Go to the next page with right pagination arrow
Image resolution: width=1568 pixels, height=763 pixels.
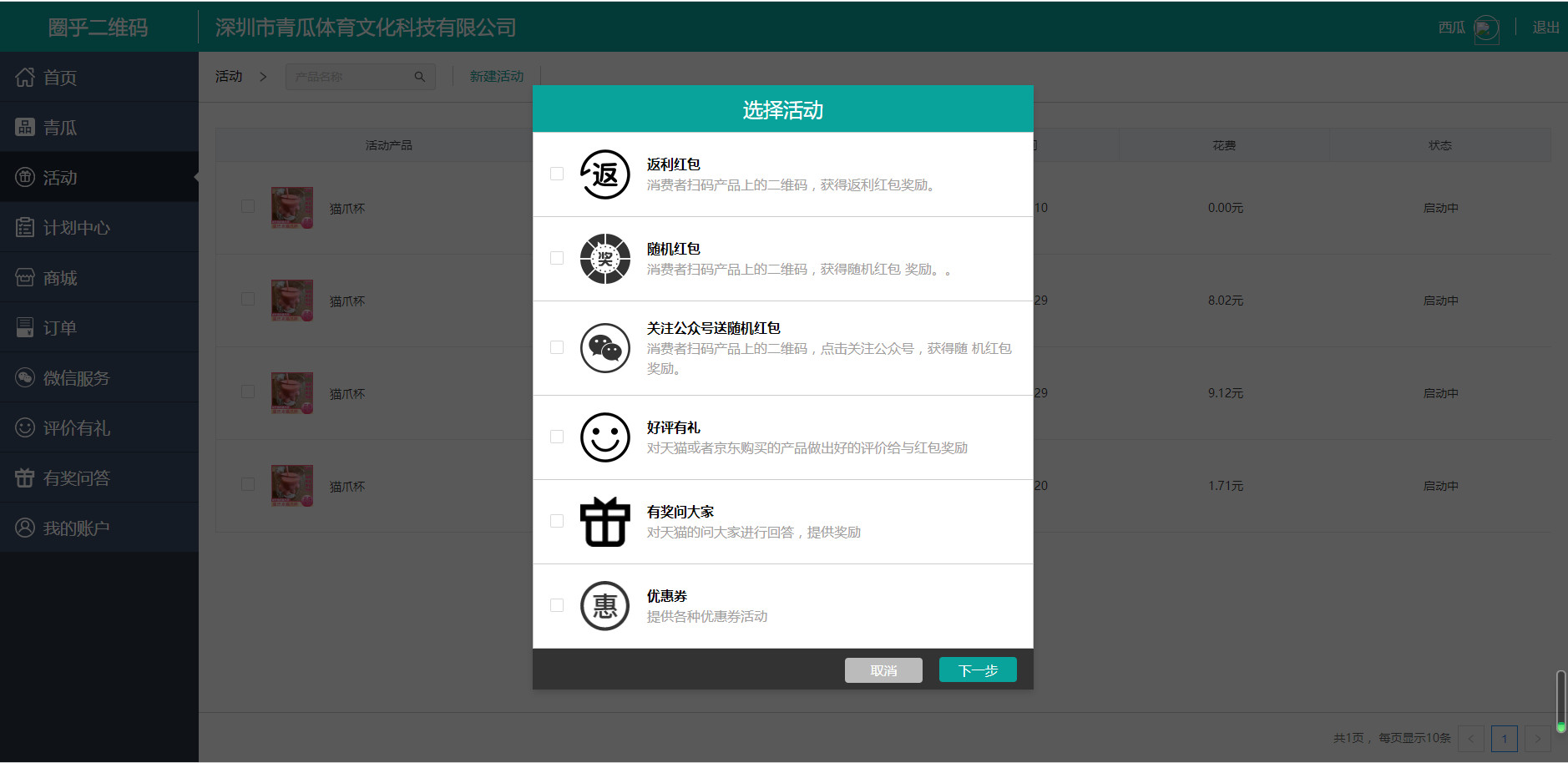pos(1538,738)
